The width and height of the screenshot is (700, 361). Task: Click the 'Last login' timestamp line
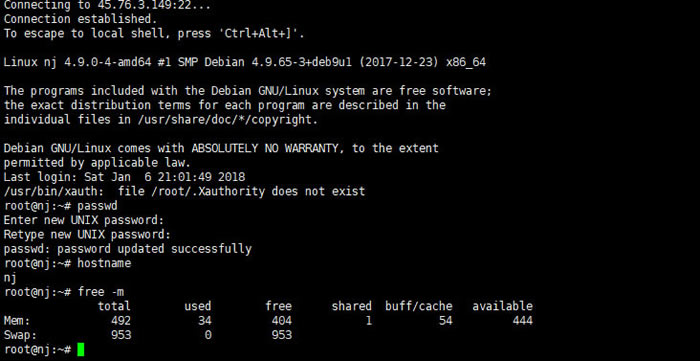[124, 177]
